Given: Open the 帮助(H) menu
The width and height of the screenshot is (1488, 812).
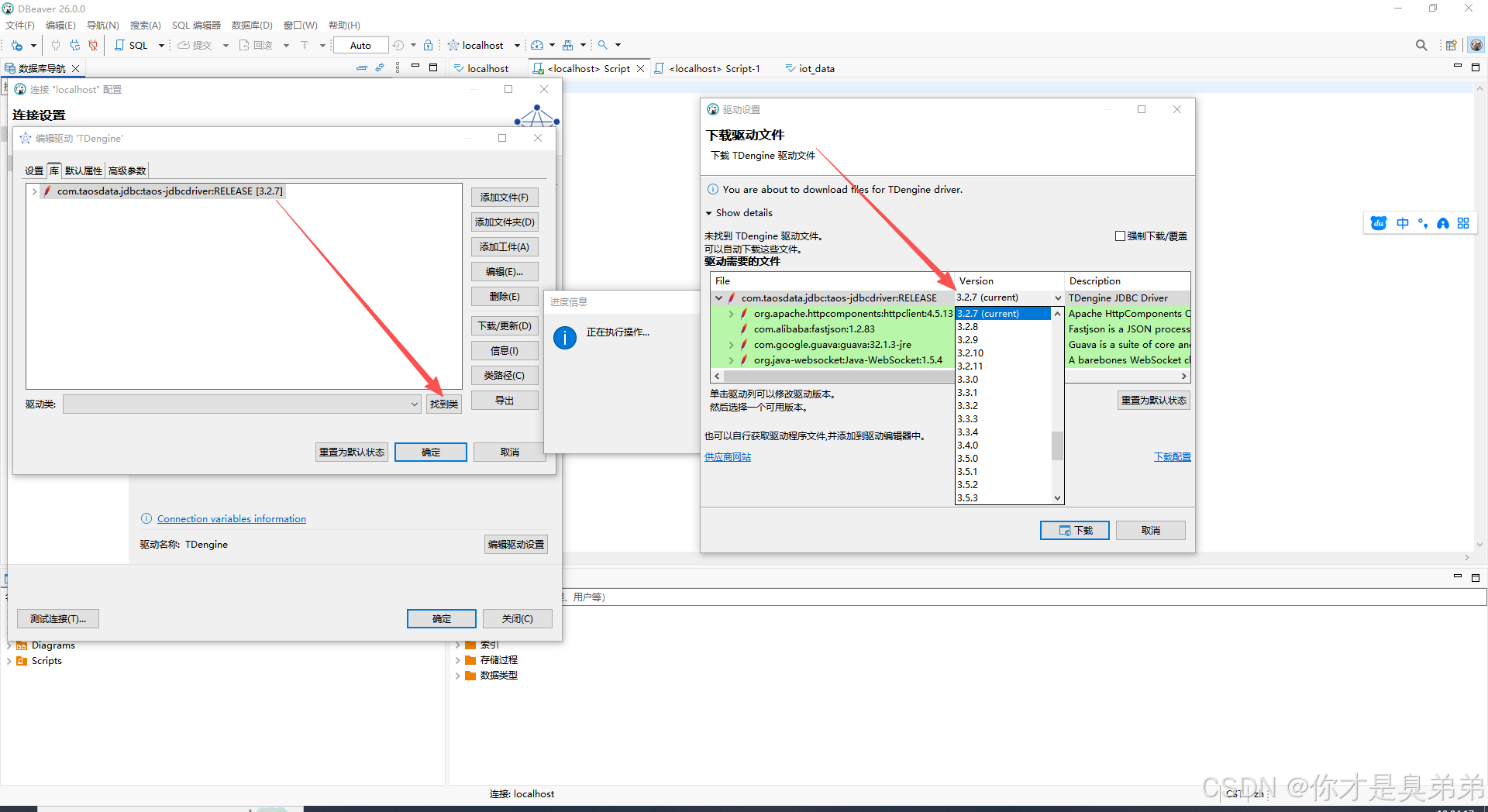Looking at the screenshot, I should pyautogui.click(x=344, y=25).
